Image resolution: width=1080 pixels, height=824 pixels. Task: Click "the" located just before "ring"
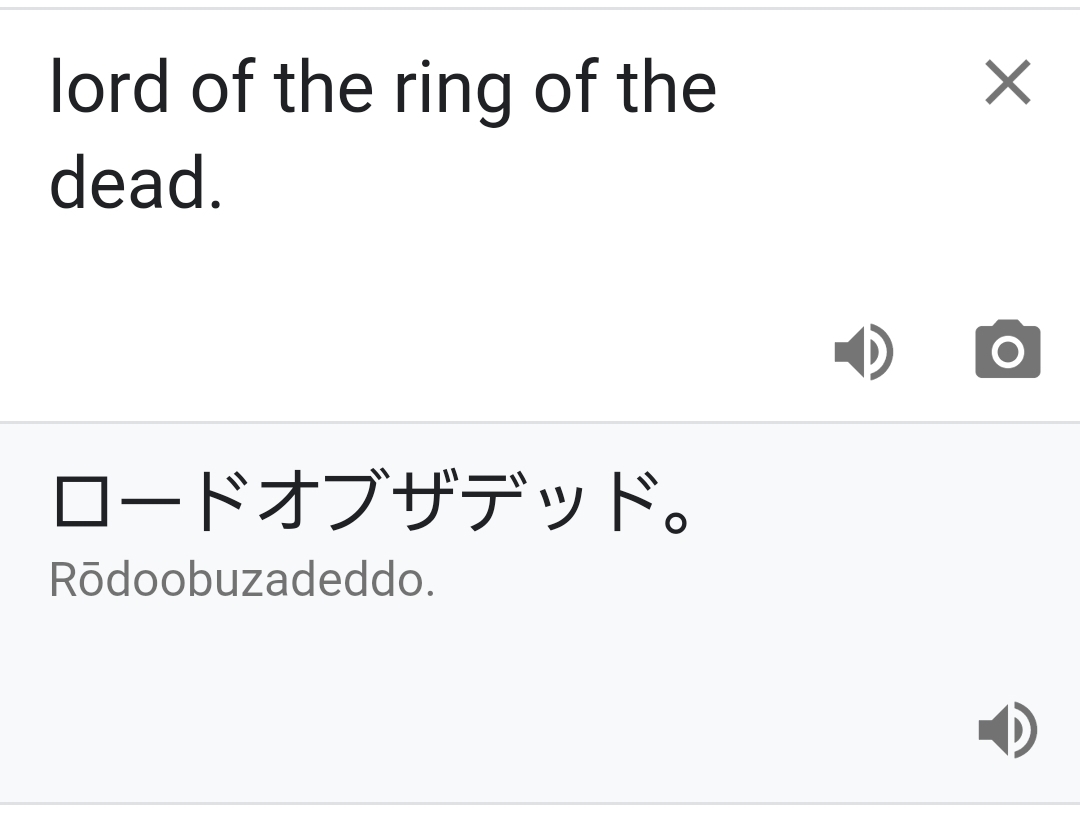click(x=323, y=87)
